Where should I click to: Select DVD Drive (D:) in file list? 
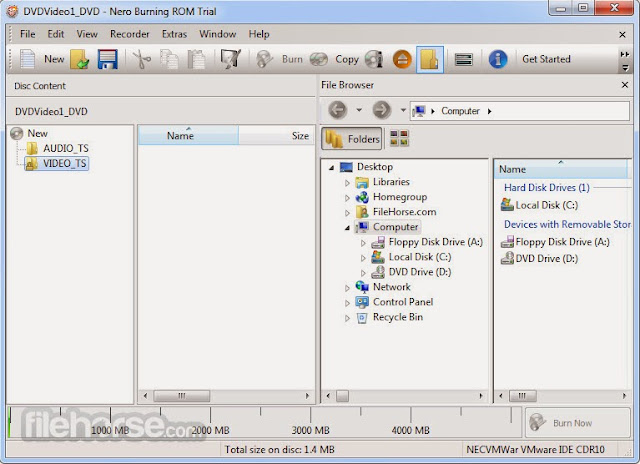540,258
